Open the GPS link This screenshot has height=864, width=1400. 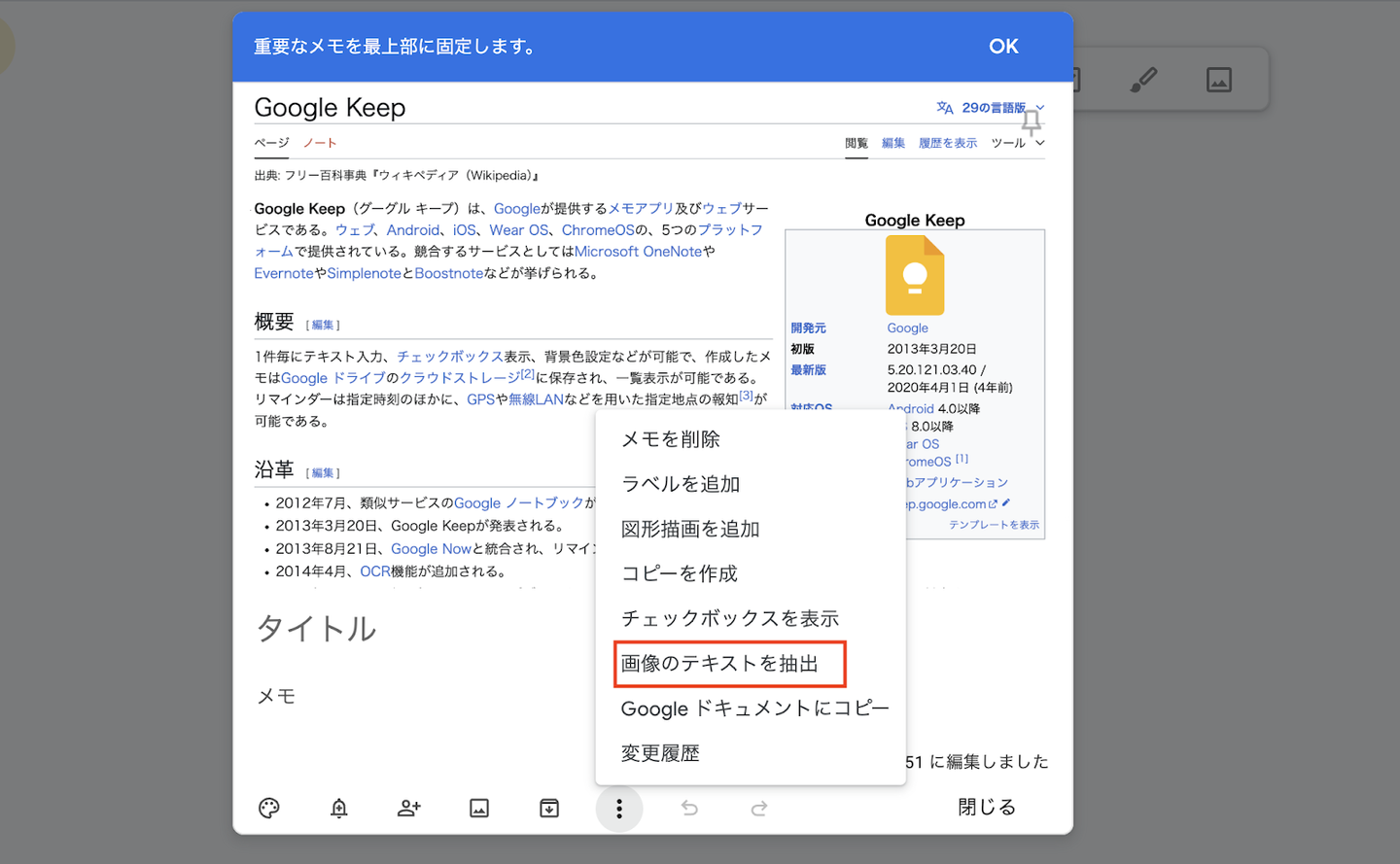click(481, 399)
